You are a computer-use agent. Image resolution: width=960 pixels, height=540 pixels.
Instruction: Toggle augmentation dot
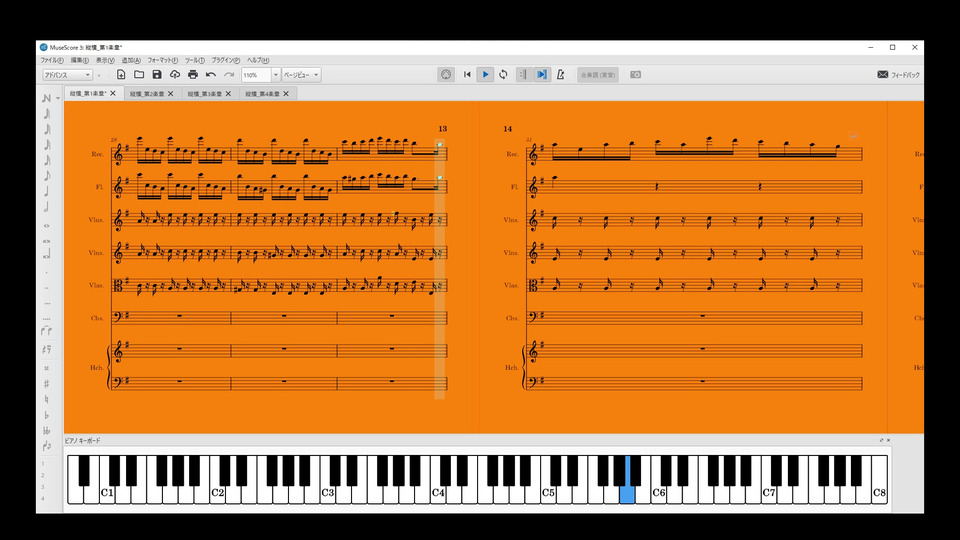click(x=47, y=272)
